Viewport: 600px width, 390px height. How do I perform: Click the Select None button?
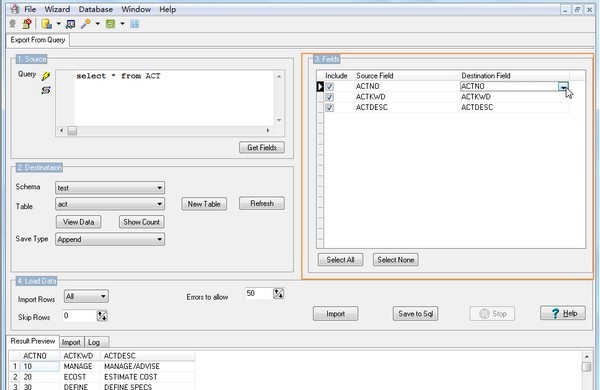pos(396,260)
